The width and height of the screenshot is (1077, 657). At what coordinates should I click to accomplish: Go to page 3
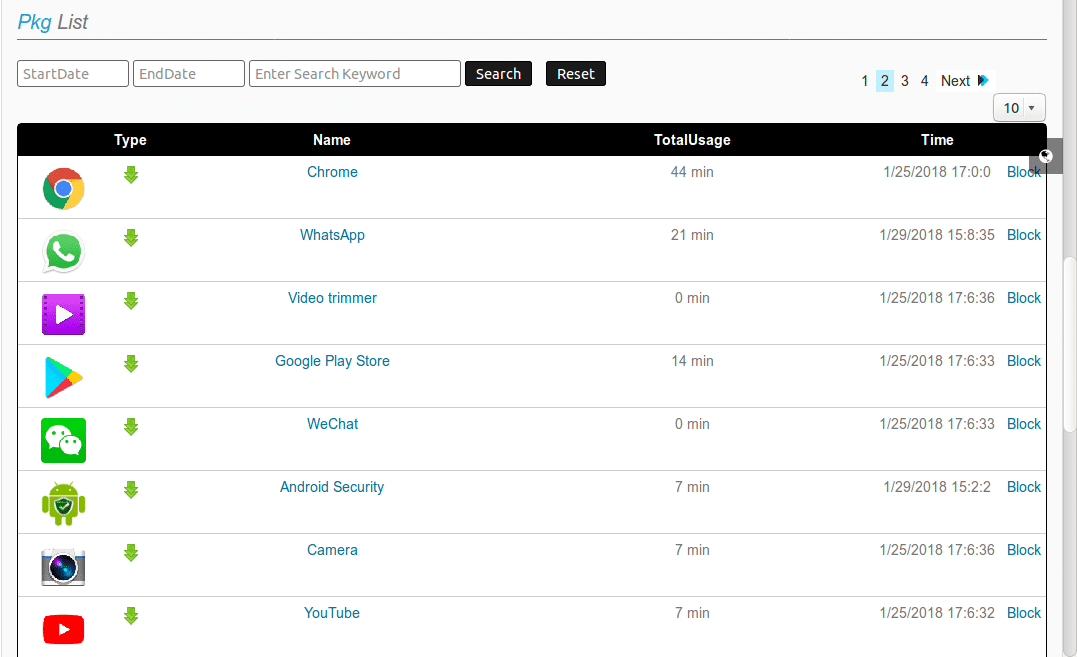905,81
